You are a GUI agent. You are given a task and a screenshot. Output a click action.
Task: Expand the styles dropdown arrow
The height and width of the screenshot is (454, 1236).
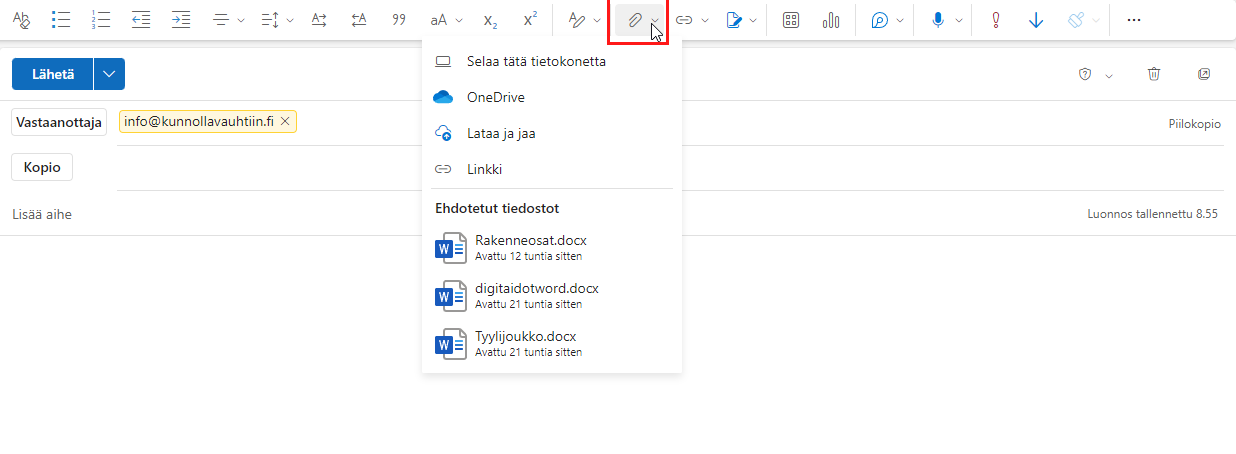(x=597, y=20)
